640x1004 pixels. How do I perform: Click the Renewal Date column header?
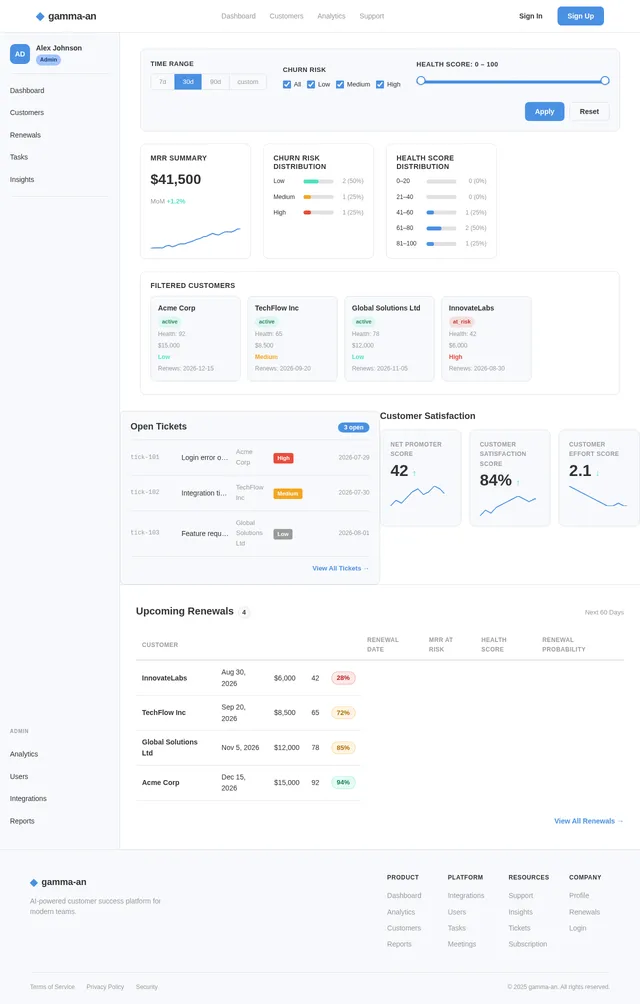click(383, 644)
